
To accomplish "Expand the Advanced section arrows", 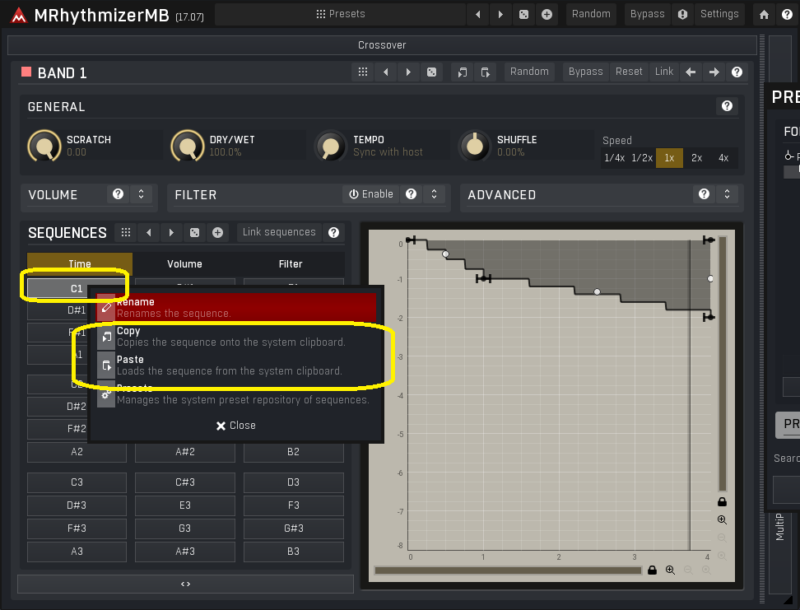I will tap(727, 194).
